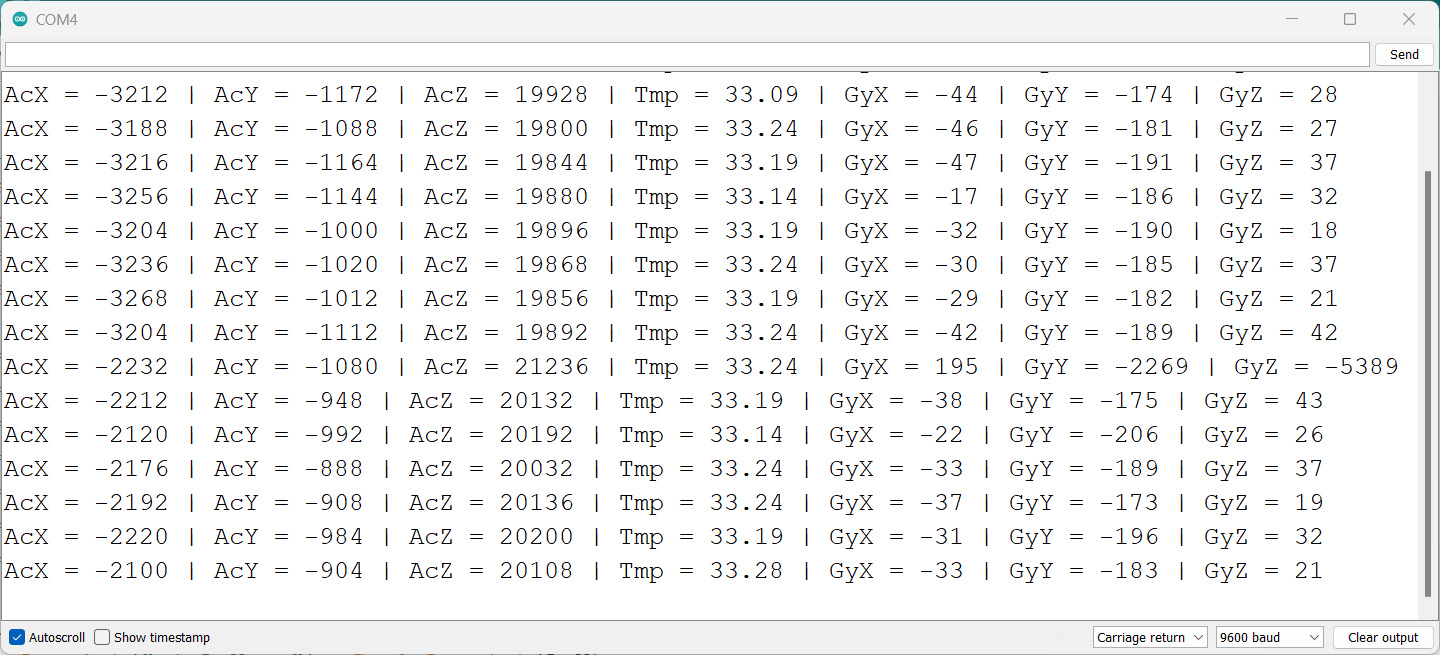Image resolution: width=1440 pixels, height=655 pixels.
Task: Click the AcZ = 21236 value
Action: [506, 367]
